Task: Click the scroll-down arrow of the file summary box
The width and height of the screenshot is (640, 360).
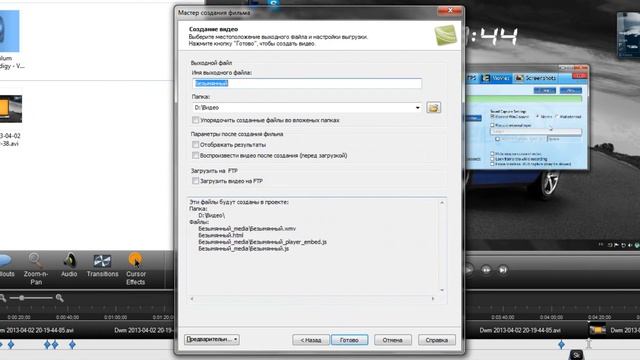Action: coord(442,290)
